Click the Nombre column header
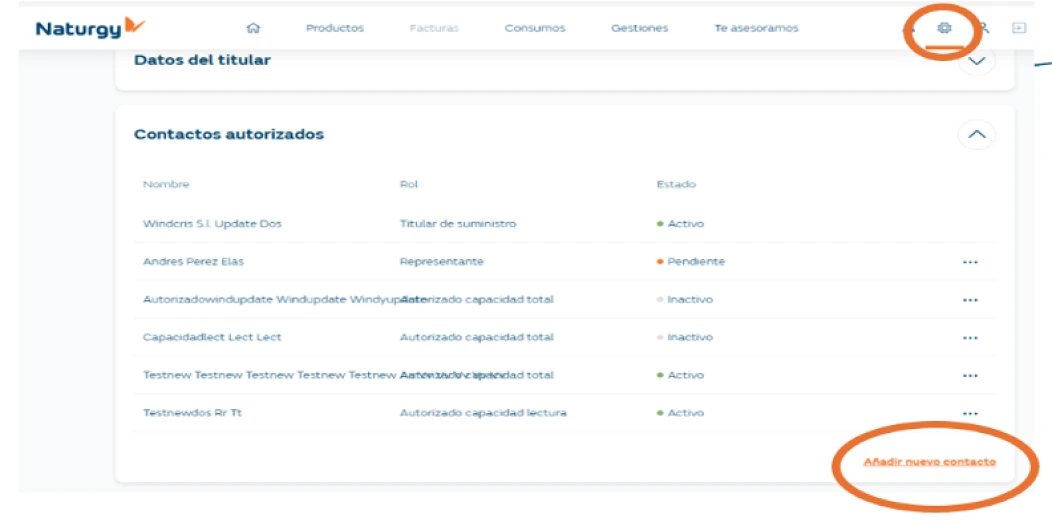Image resolution: width=1052 pixels, height=530 pixels. 166,184
